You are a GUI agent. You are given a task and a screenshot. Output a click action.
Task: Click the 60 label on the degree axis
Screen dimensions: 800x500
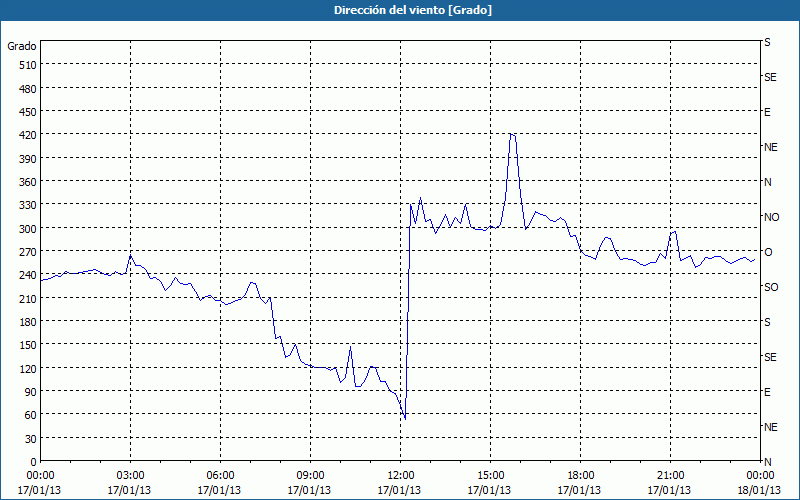31,415
